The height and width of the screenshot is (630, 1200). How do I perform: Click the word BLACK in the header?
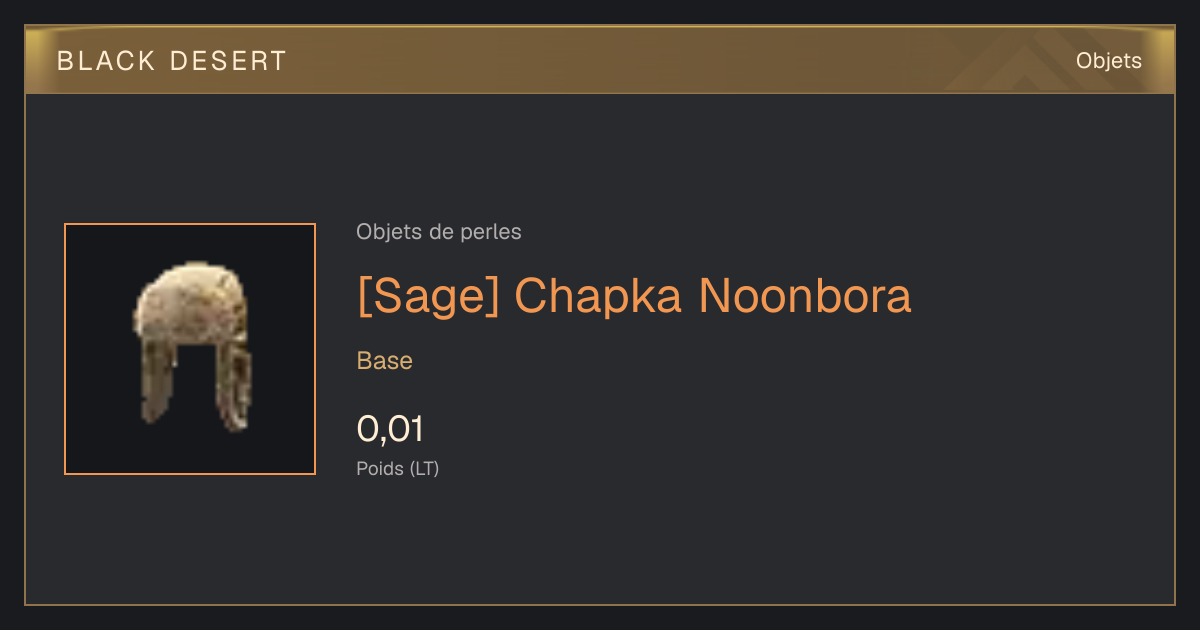point(107,61)
